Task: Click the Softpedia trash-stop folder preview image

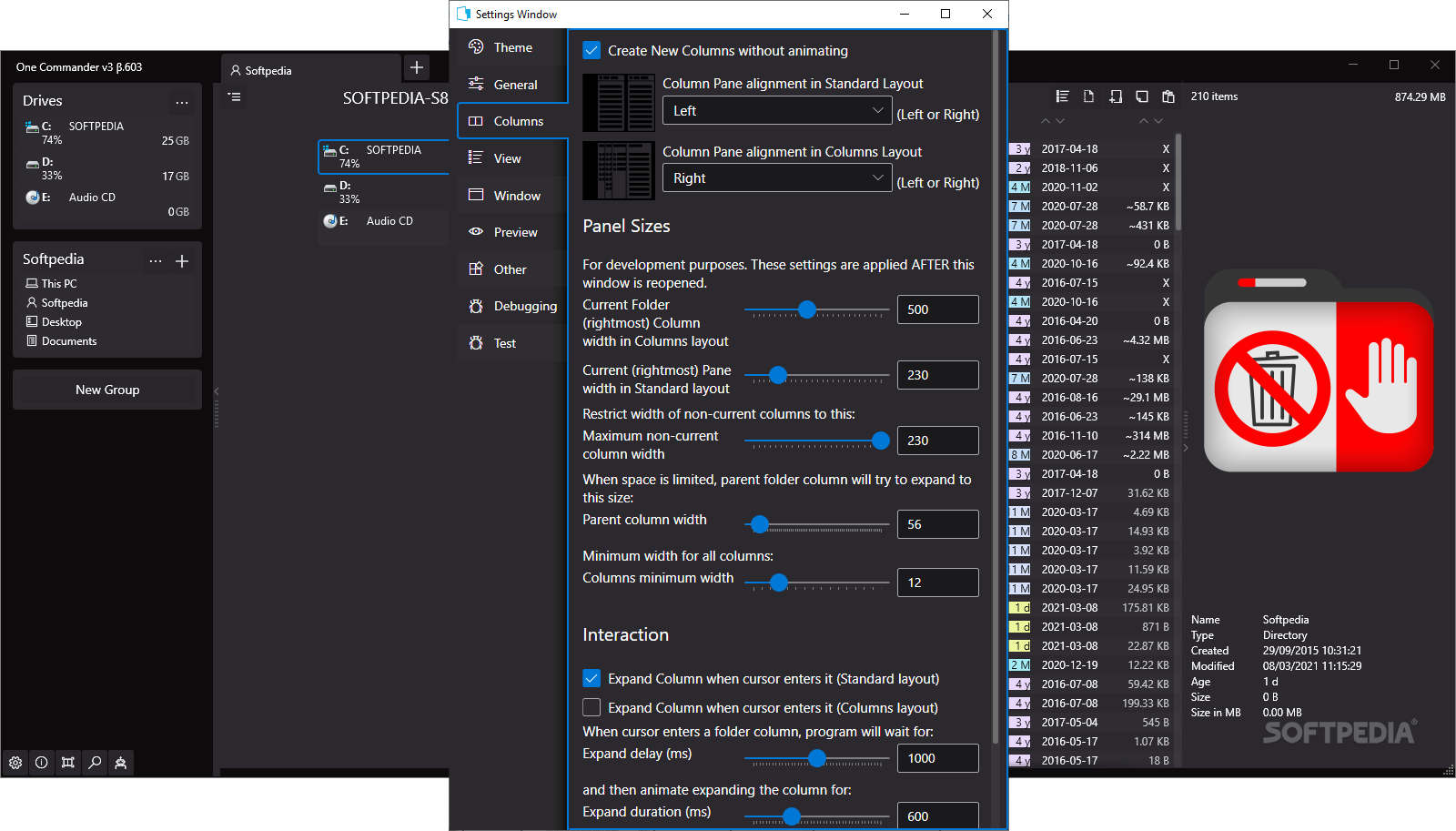Action: click(x=1319, y=371)
